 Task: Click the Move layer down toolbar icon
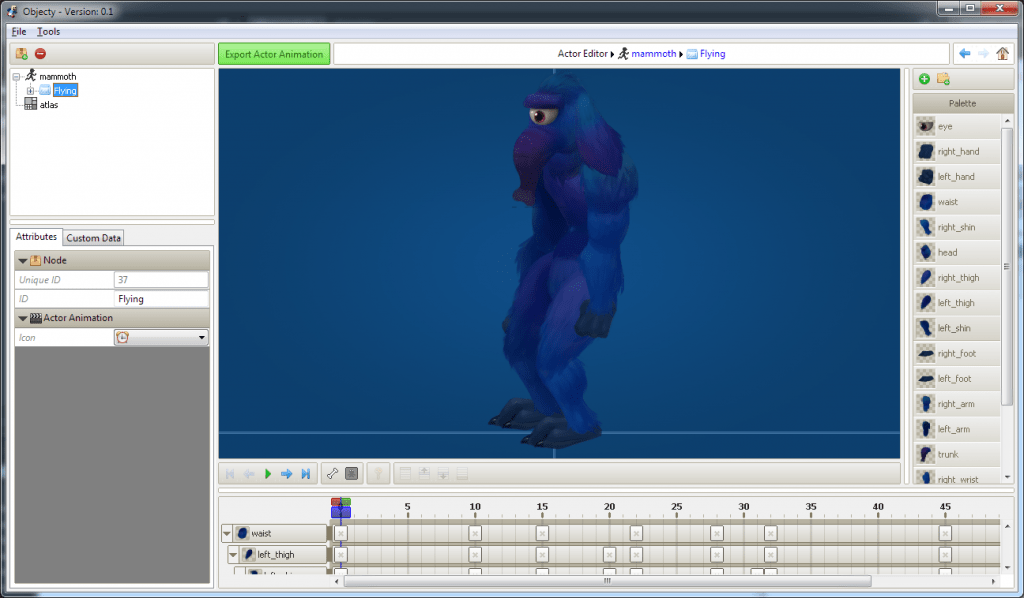click(443, 474)
